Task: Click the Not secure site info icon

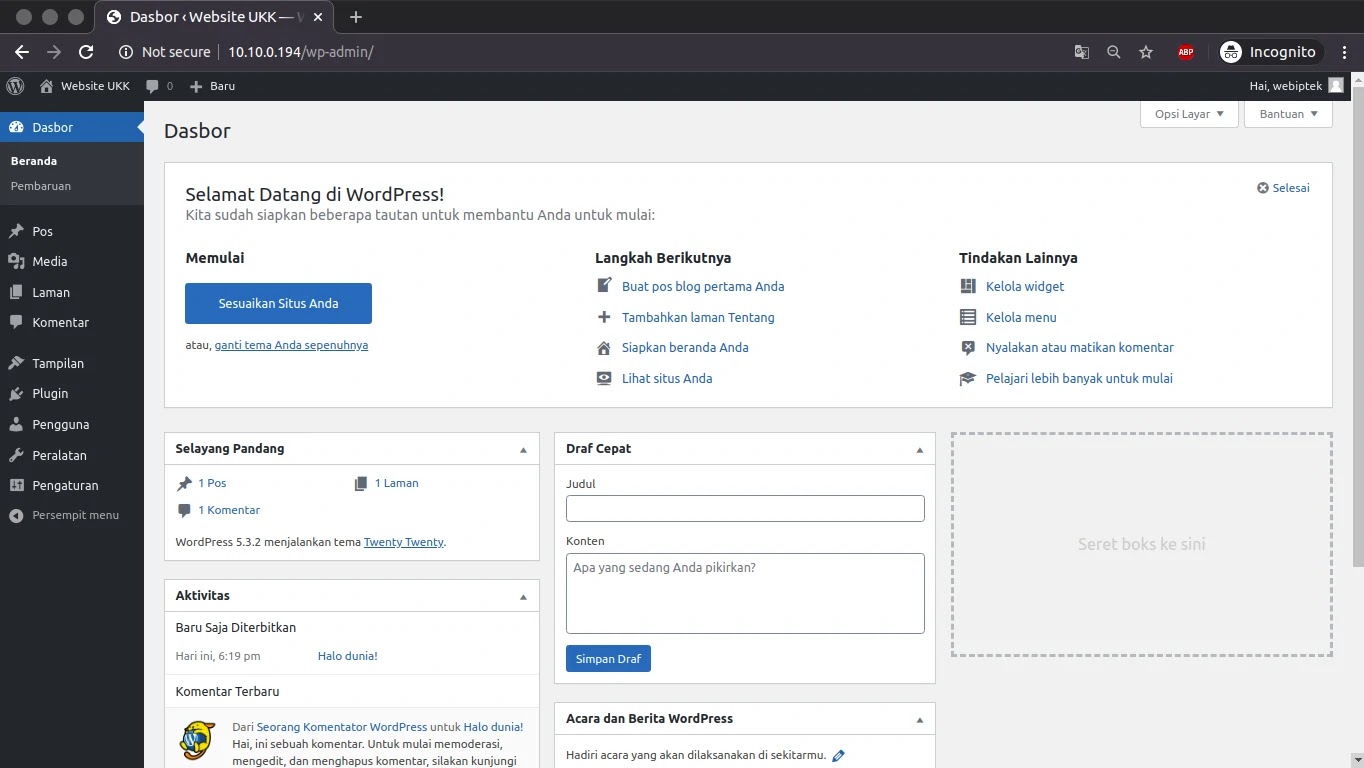Action: click(126, 52)
